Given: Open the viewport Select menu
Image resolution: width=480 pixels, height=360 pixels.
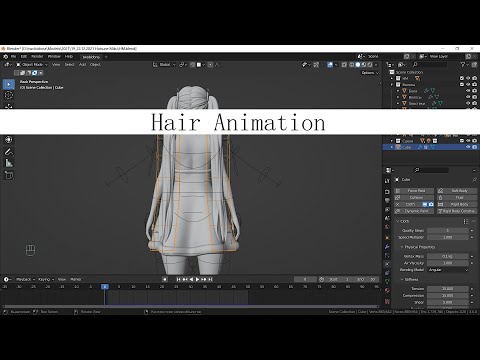Looking at the screenshot, I should click(69, 65).
